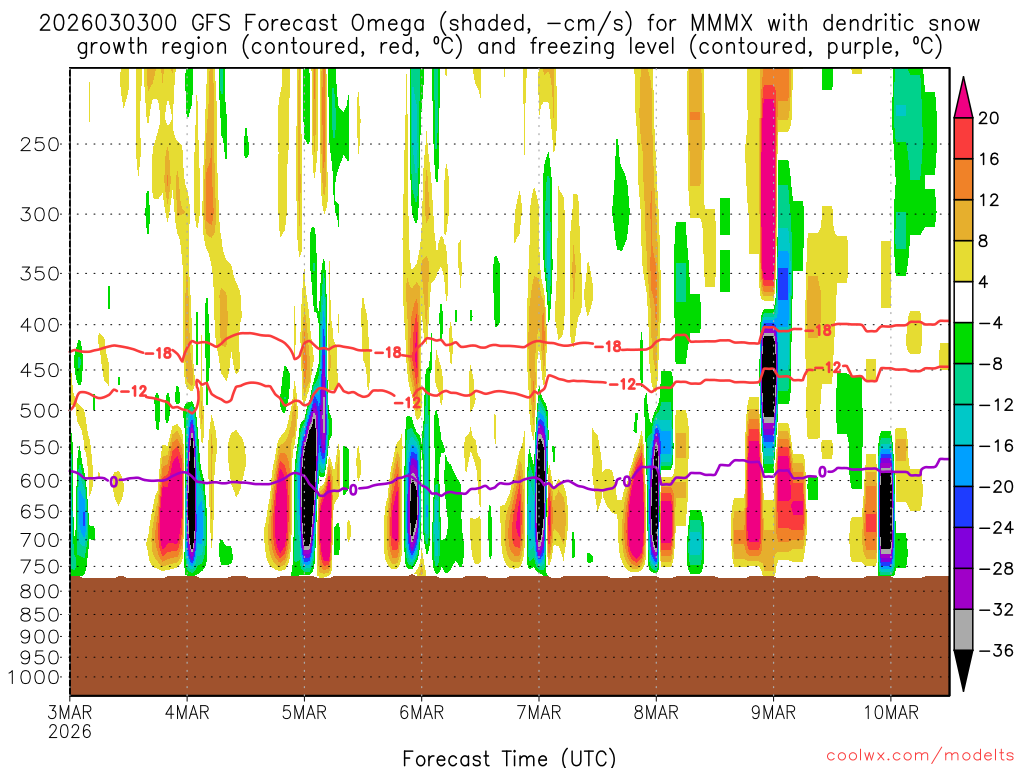
Task: Click the leftmost purple 0 freezing level label
Action: (x=113, y=482)
